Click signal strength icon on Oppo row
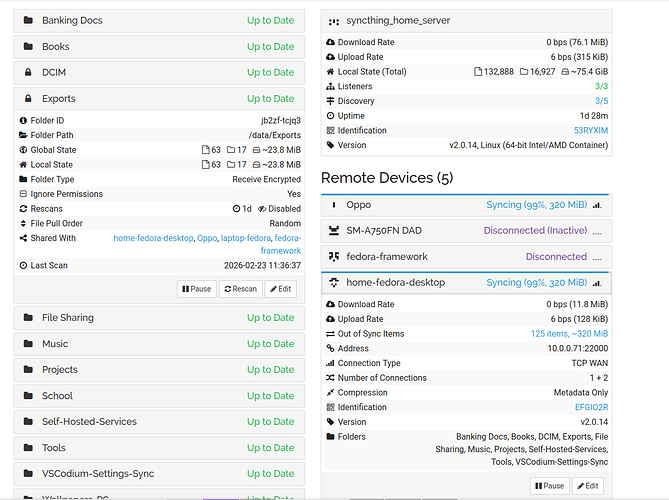Screen dimensions: 669x500 [x=597, y=205]
